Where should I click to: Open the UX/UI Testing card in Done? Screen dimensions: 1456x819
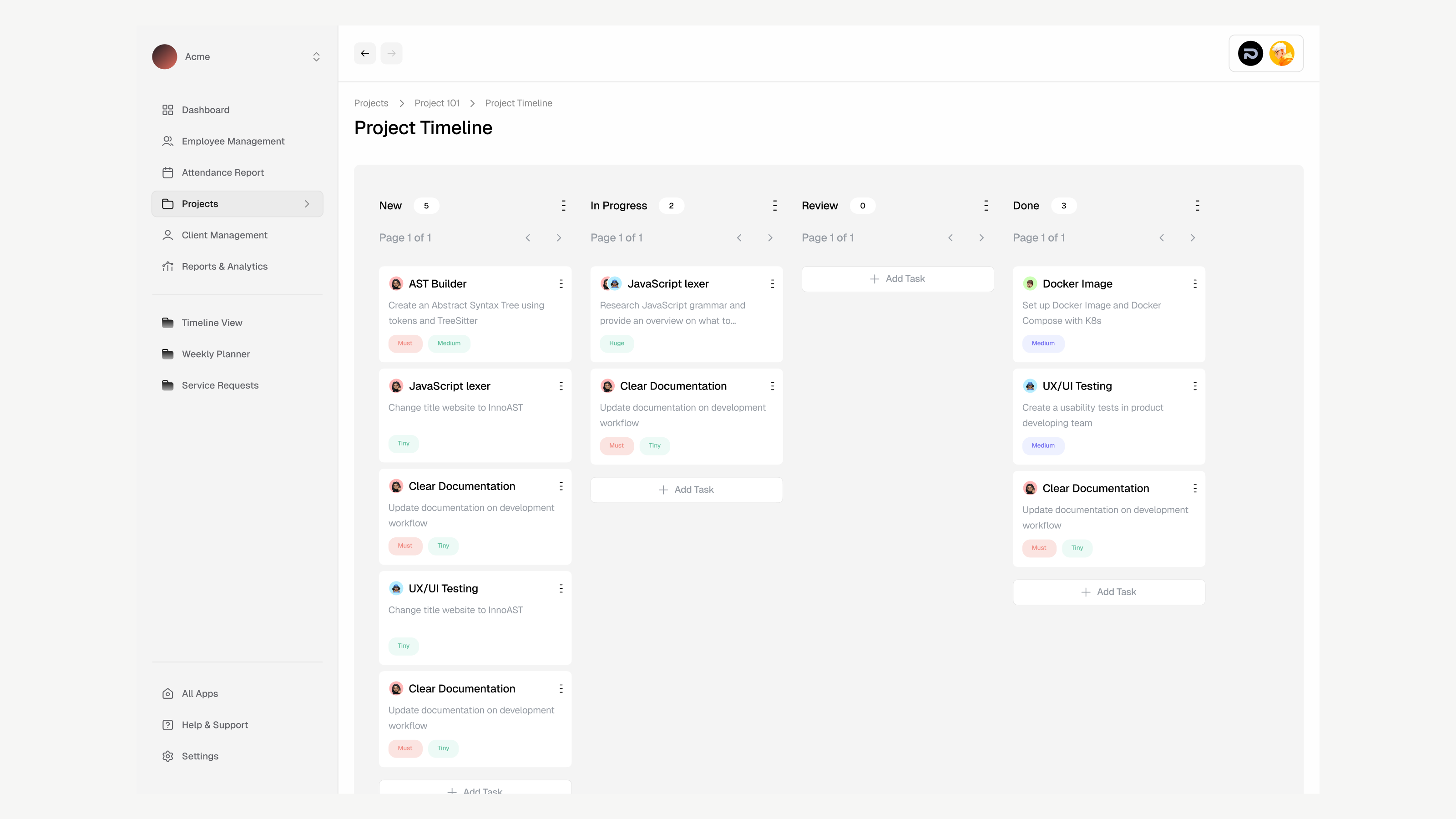click(1077, 386)
